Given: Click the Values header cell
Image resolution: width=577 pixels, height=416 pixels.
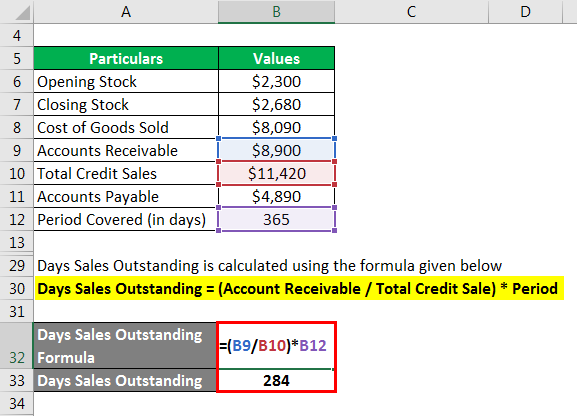Looking at the screenshot, I should [x=276, y=59].
